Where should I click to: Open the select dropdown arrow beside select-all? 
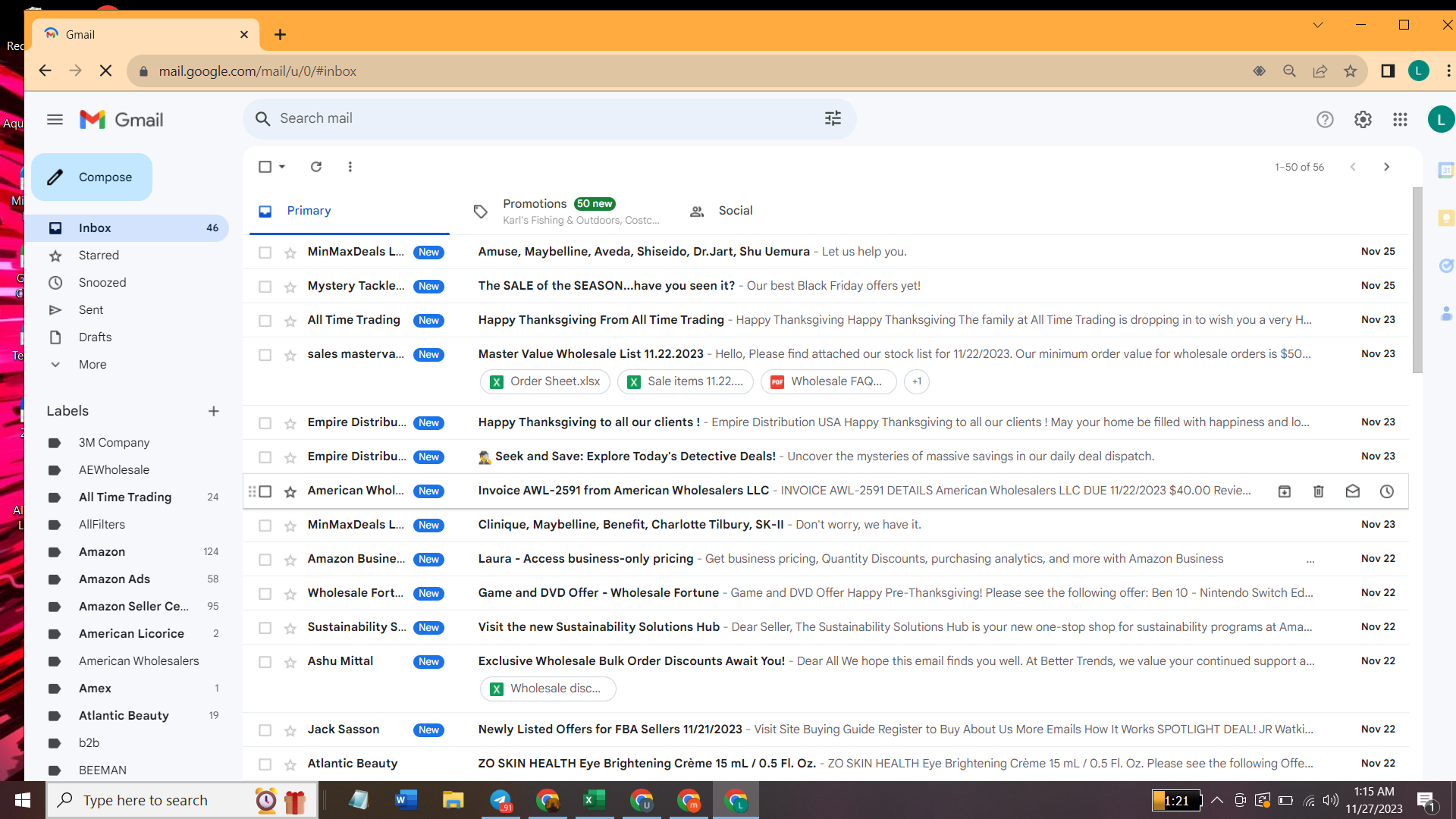point(282,167)
